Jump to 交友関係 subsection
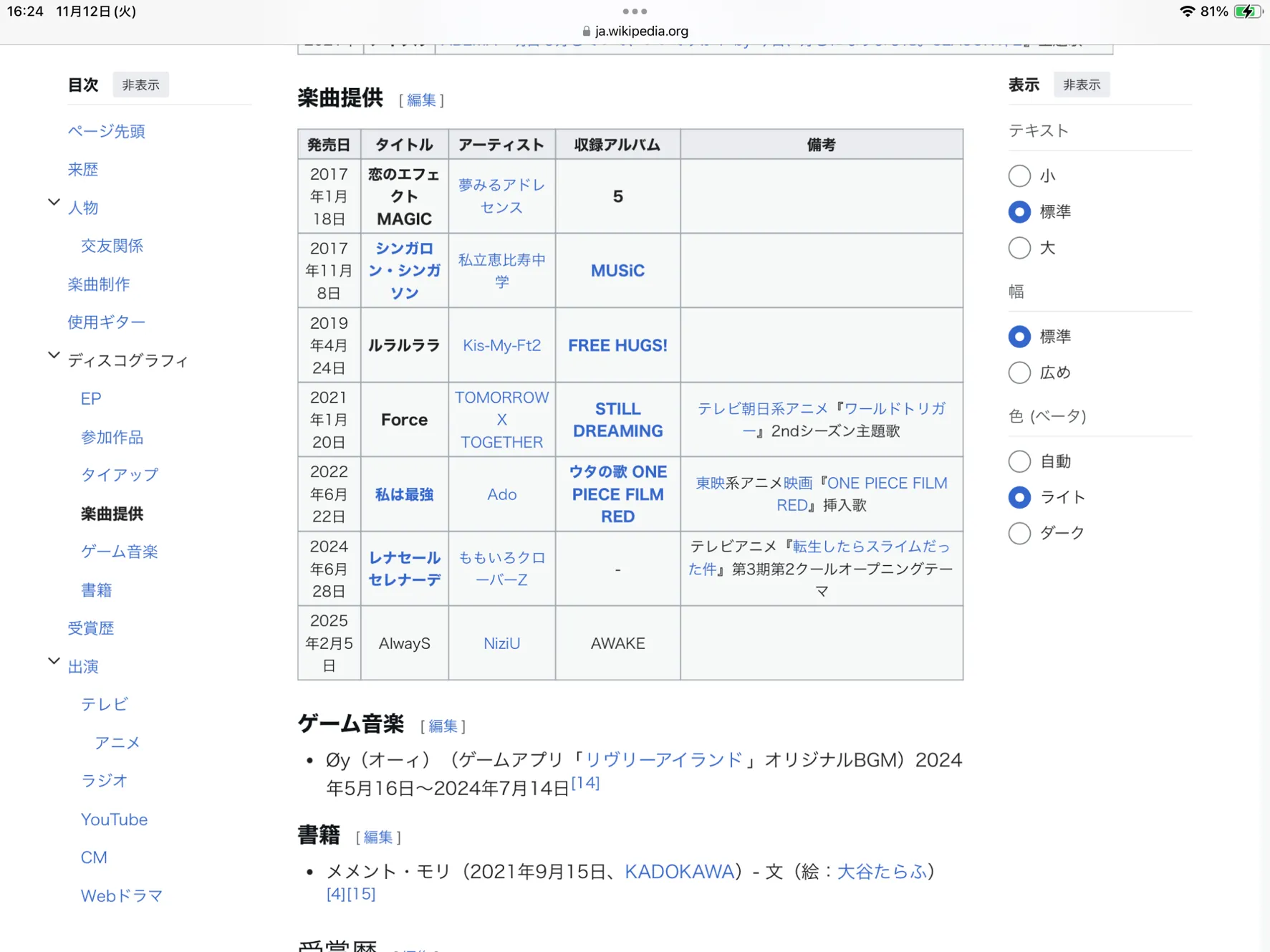Viewport: 1270px width, 952px height. pos(112,246)
